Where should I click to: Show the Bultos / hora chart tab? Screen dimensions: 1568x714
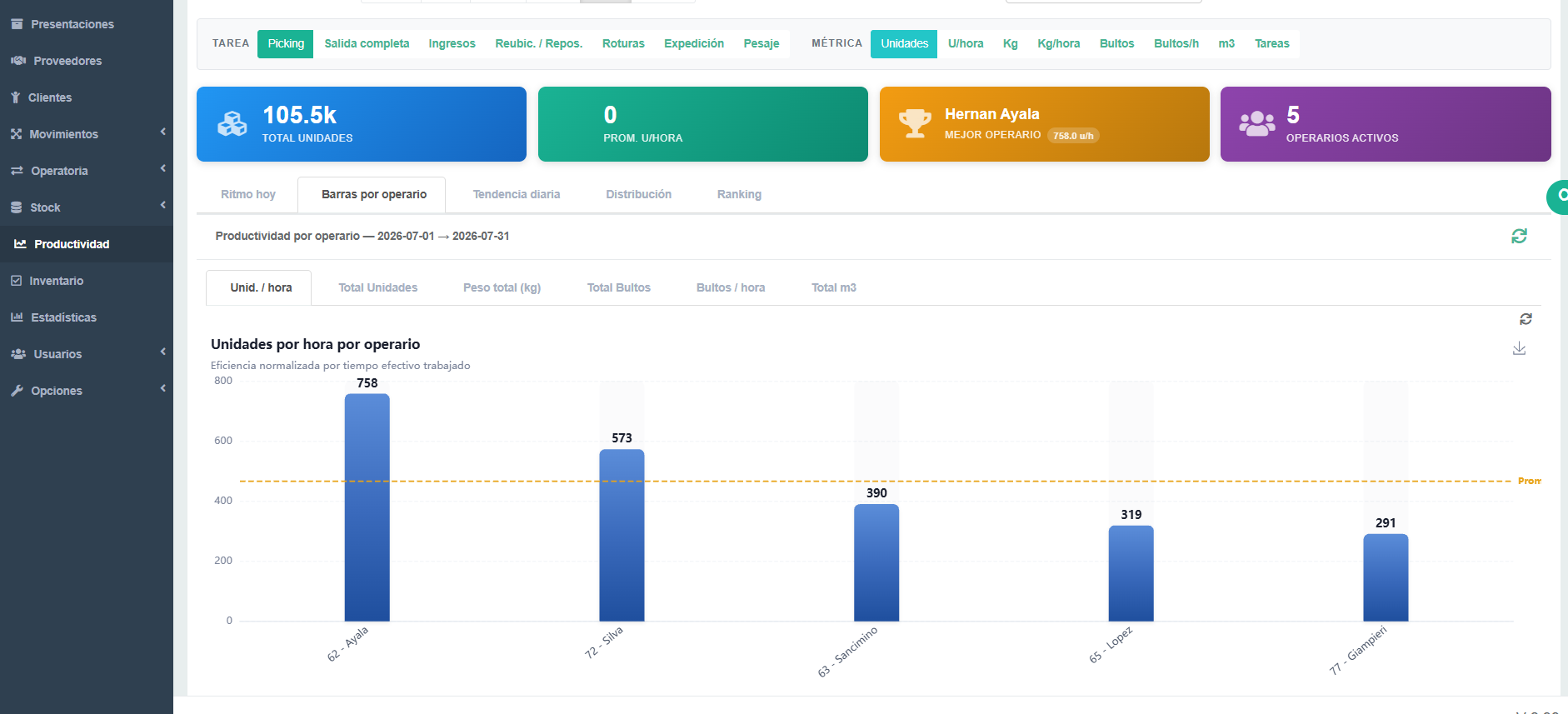click(731, 288)
